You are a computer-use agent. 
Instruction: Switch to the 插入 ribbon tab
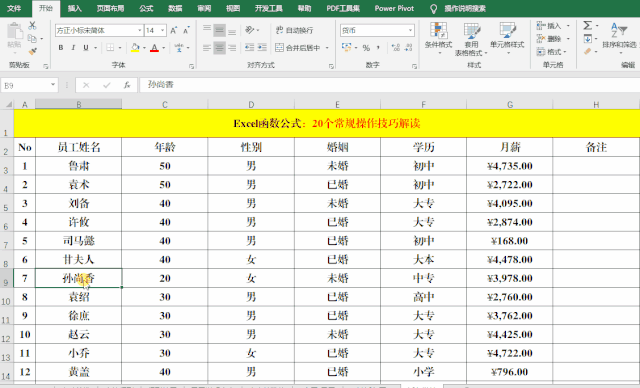pos(74,8)
